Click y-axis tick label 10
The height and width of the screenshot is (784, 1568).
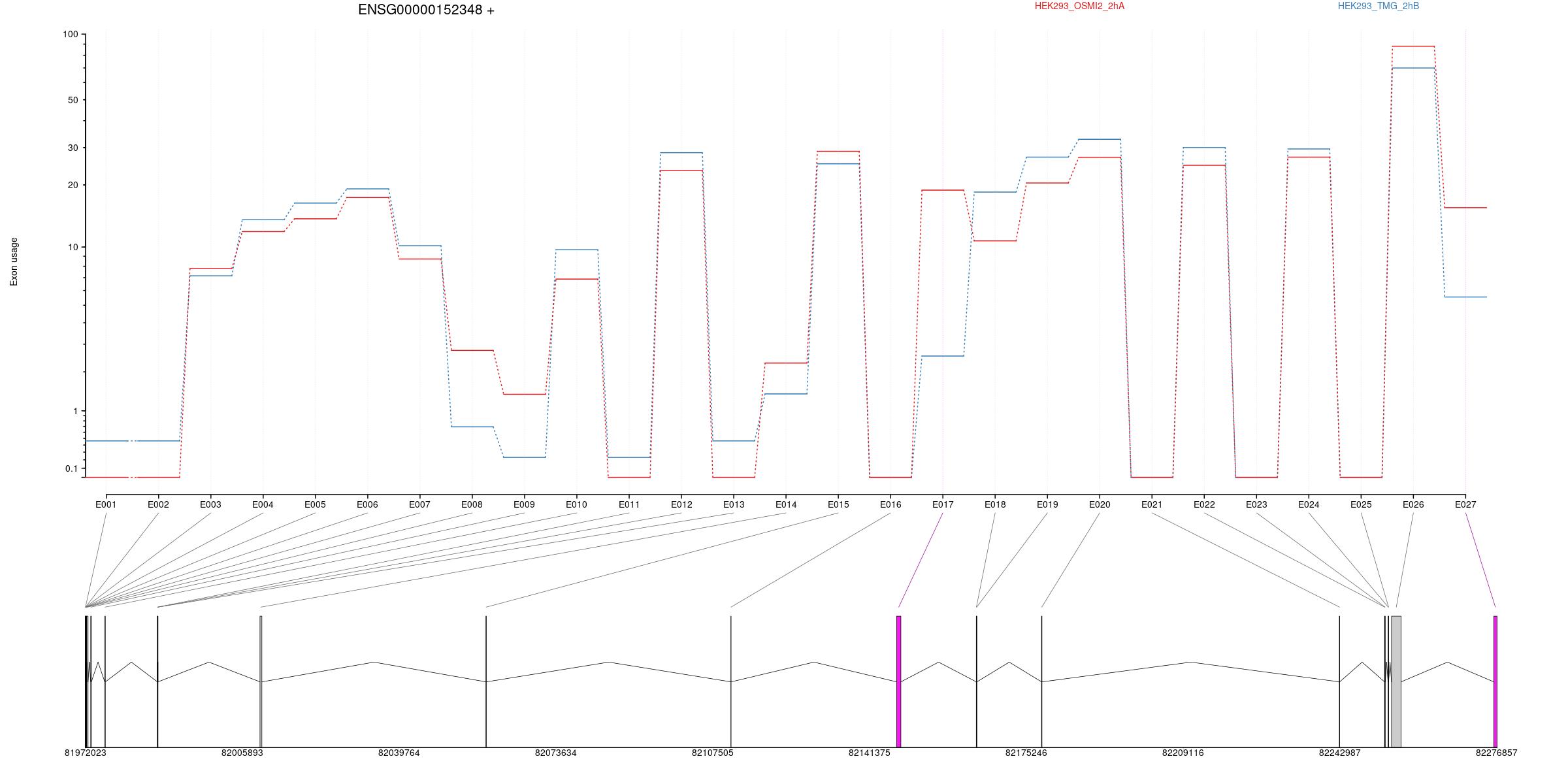pos(73,247)
